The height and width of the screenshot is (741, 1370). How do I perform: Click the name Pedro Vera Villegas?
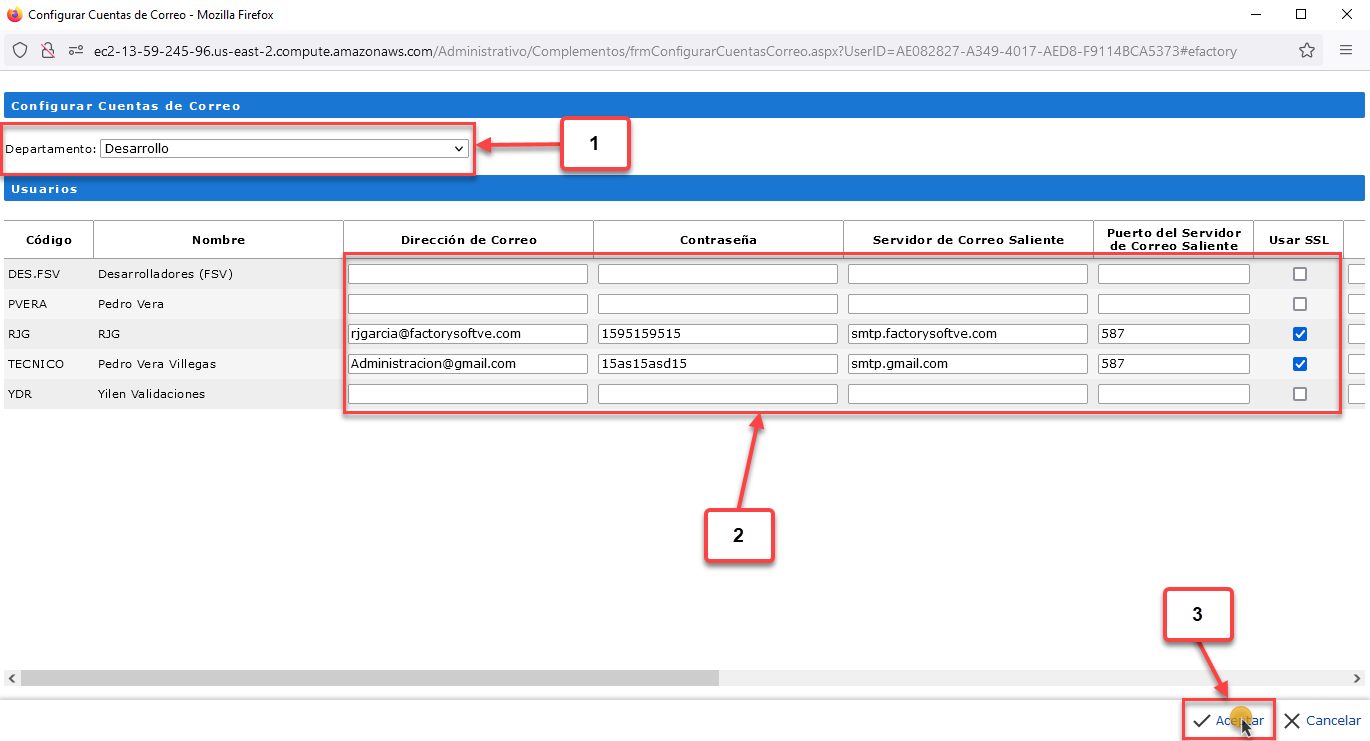(x=157, y=364)
